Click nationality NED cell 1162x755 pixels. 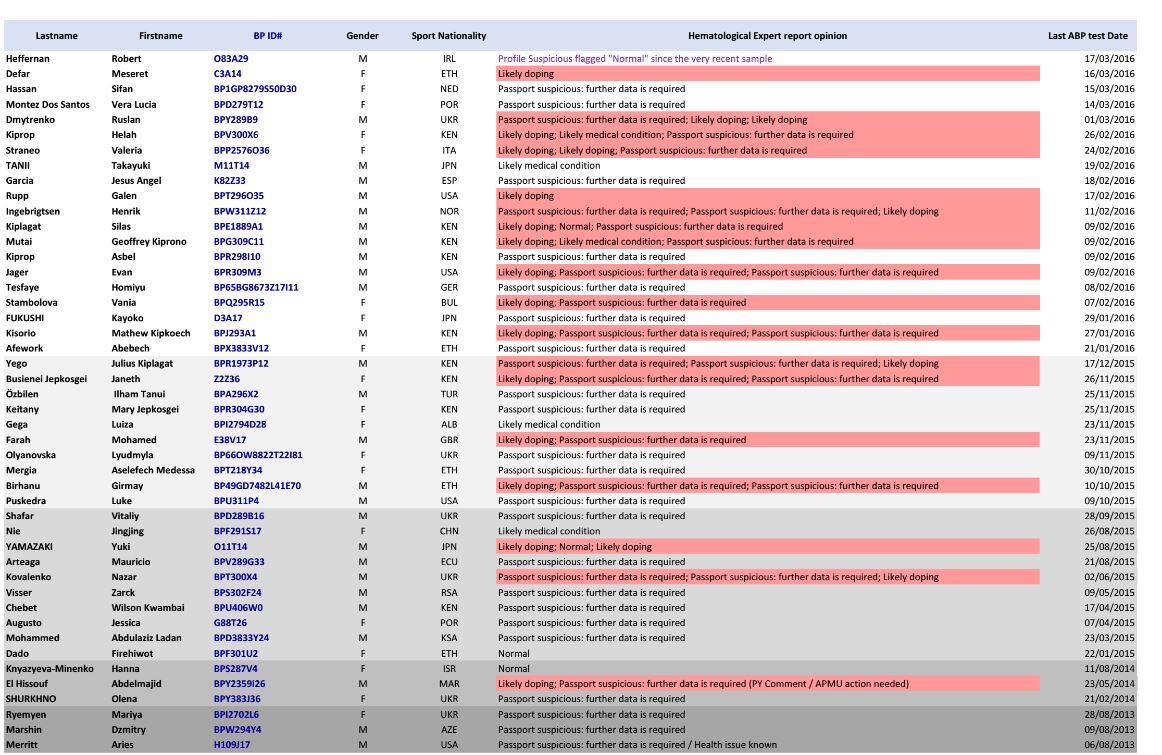[449, 89]
